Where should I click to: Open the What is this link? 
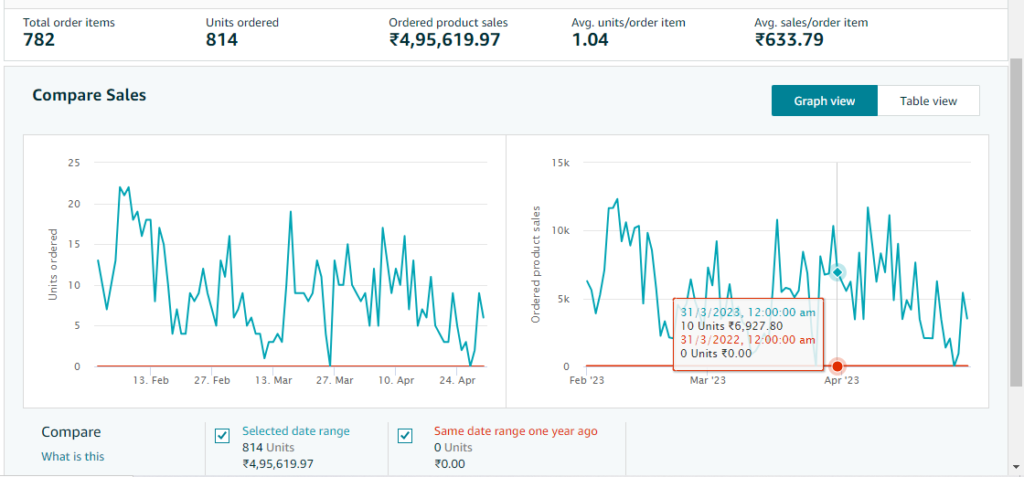pos(72,457)
